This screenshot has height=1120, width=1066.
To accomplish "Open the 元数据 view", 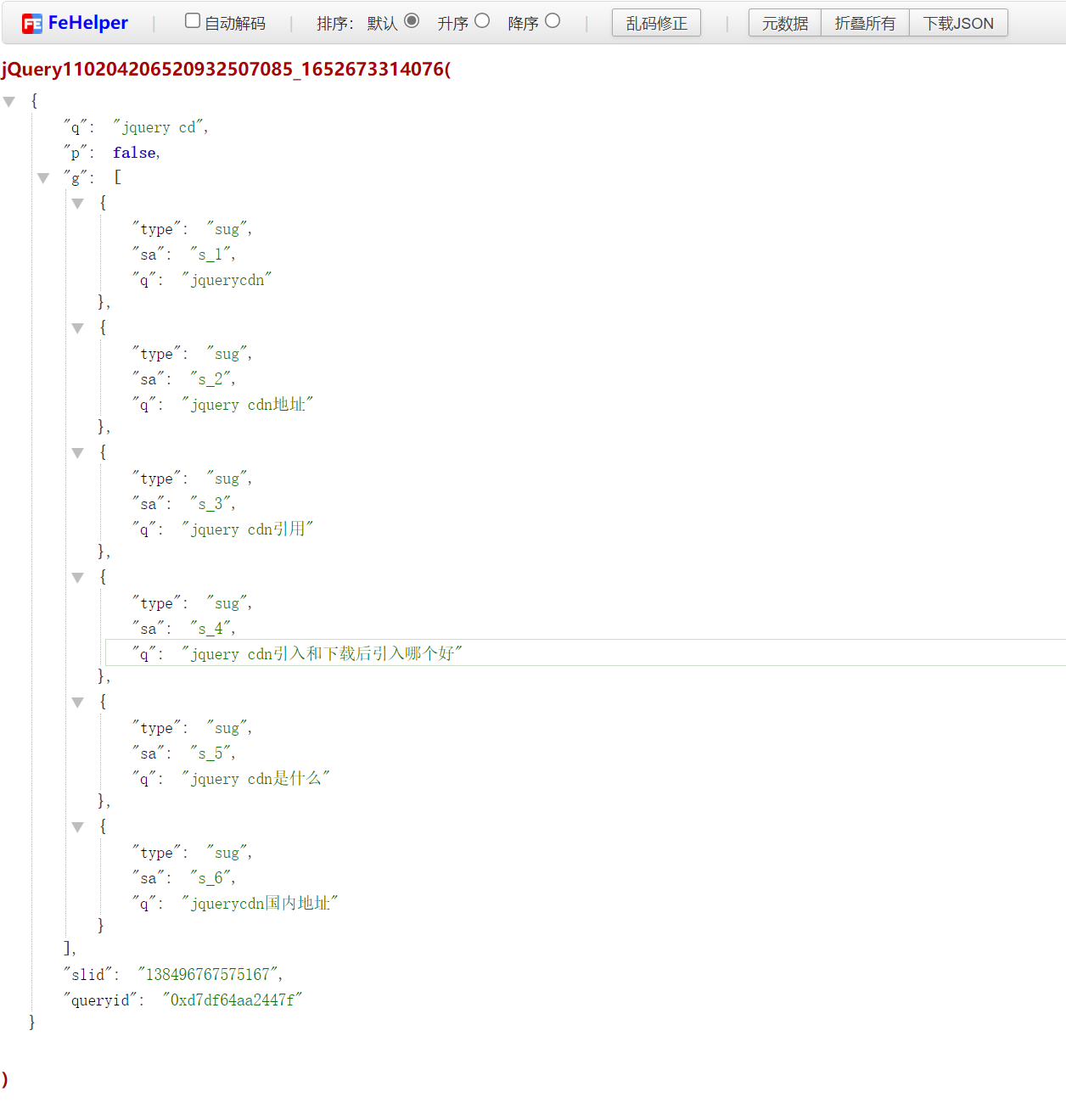I will [785, 23].
